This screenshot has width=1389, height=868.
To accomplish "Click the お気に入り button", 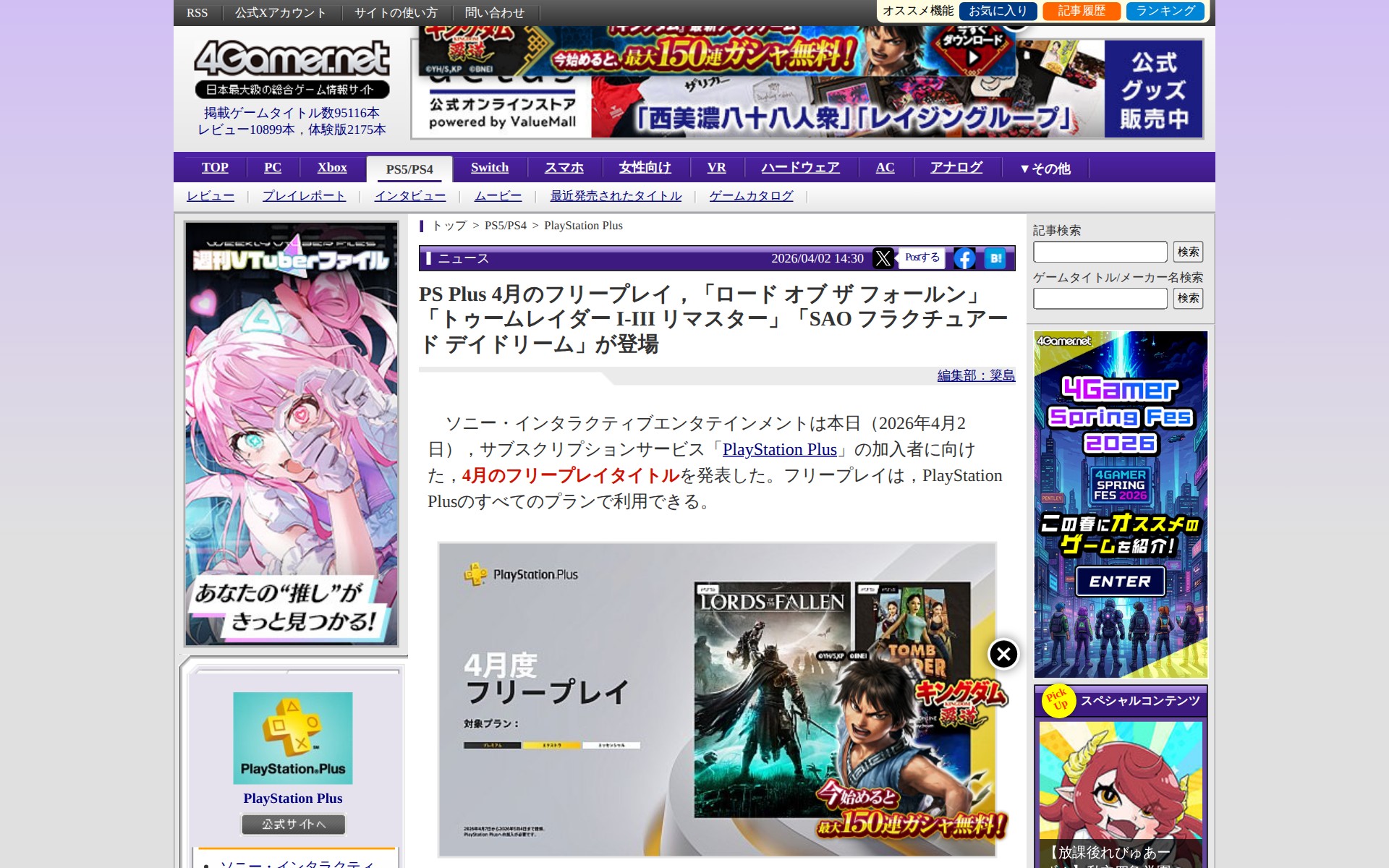I will pos(998,11).
